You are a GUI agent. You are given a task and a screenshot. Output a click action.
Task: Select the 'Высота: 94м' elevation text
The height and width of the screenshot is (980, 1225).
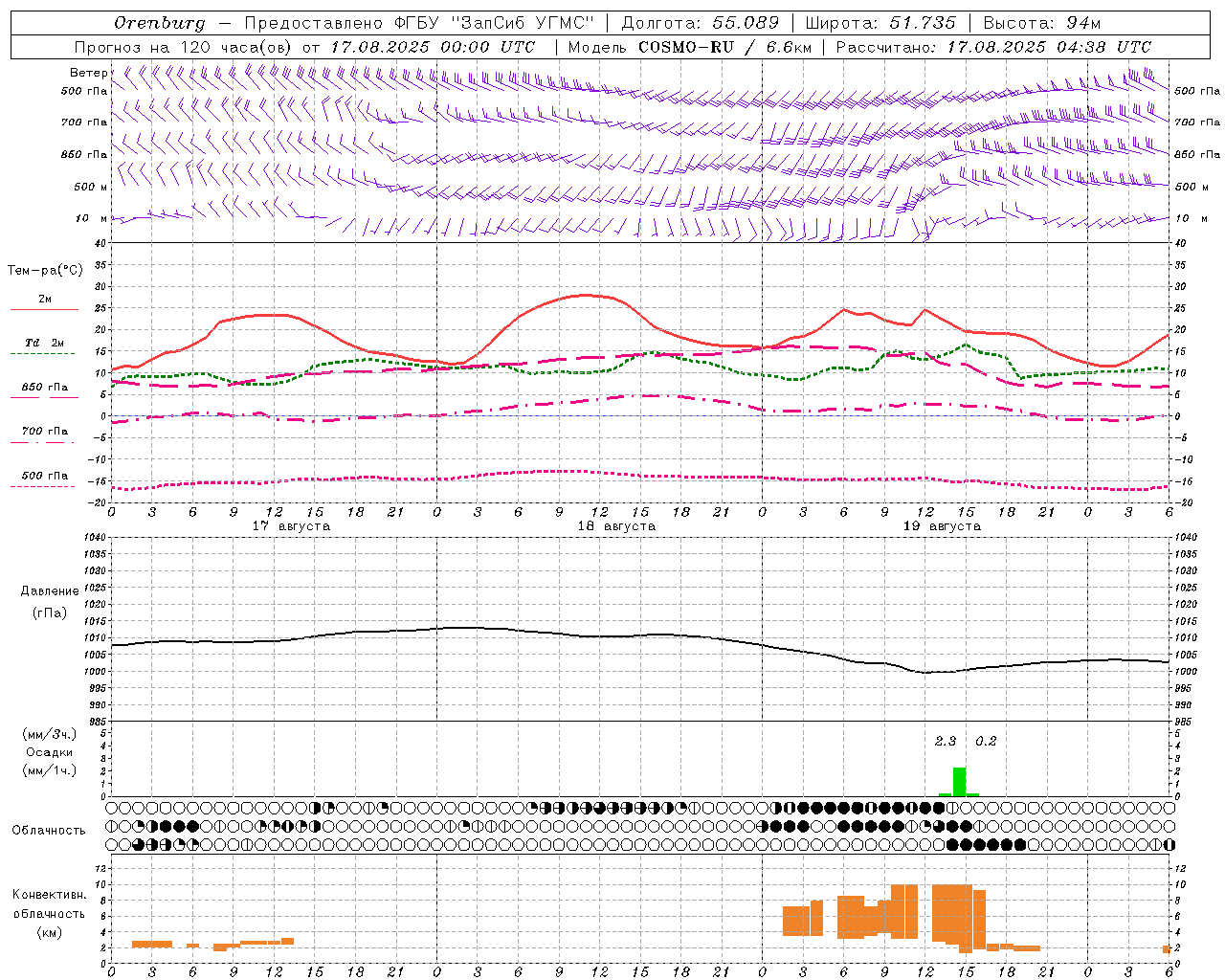point(1042,23)
